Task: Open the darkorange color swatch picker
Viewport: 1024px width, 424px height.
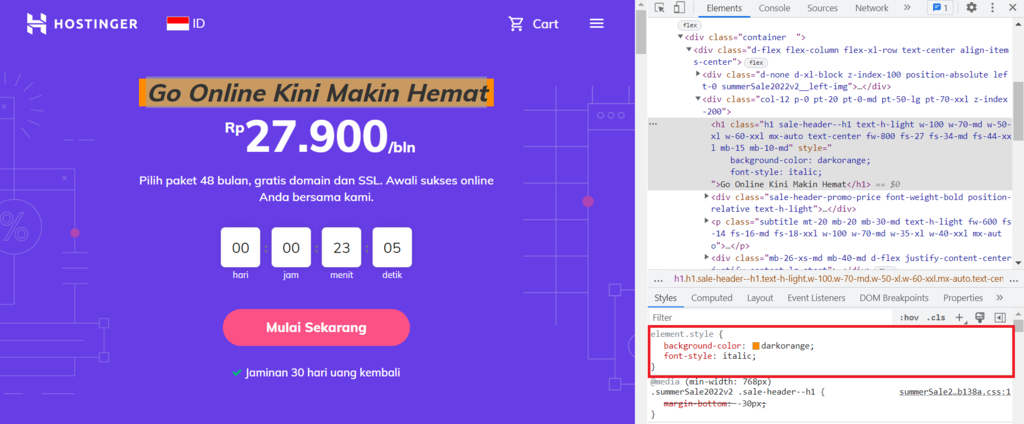Action: pyautogui.click(x=756, y=346)
